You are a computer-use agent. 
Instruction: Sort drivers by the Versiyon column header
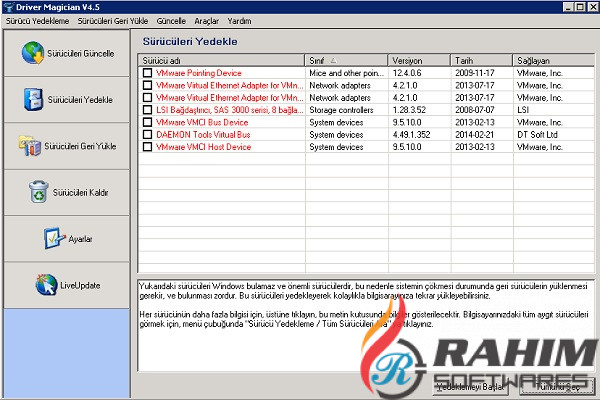coord(414,60)
